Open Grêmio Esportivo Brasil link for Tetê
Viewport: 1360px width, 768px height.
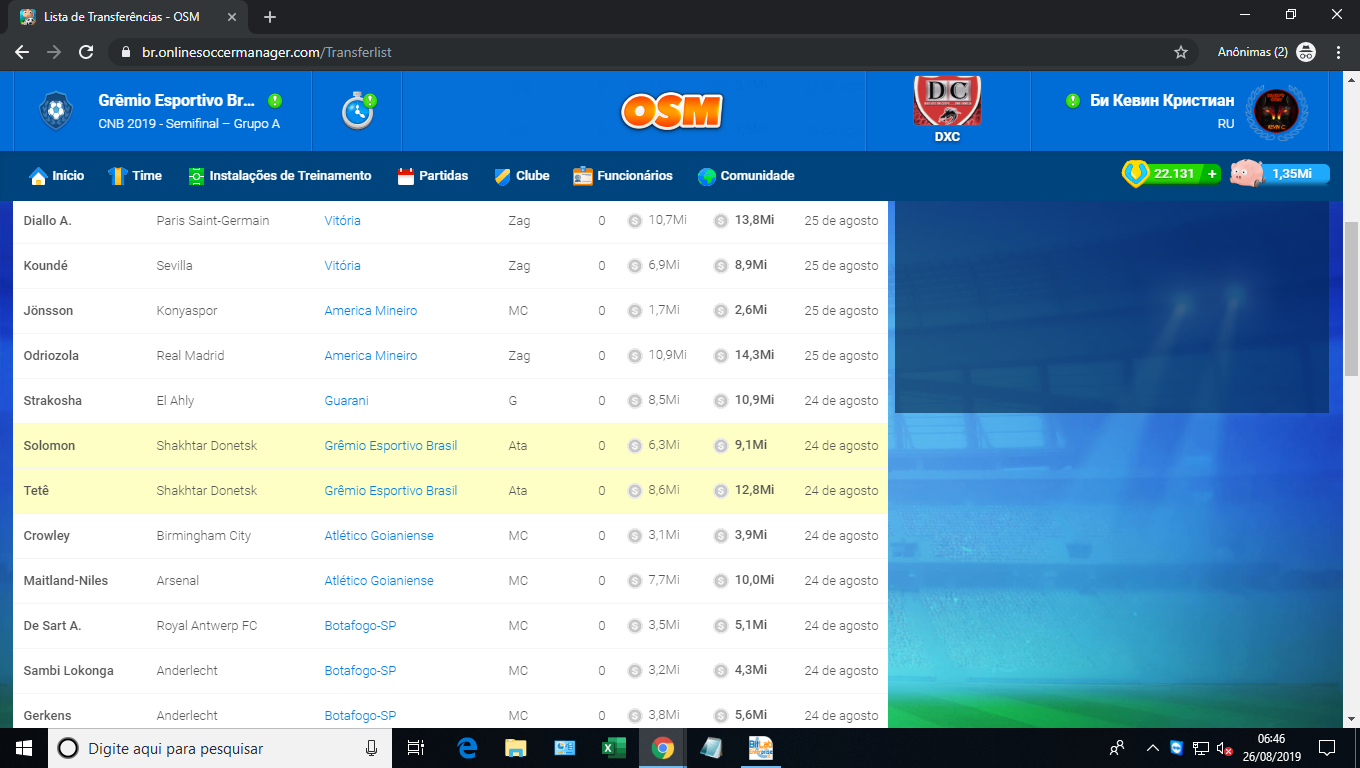click(x=391, y=490)
